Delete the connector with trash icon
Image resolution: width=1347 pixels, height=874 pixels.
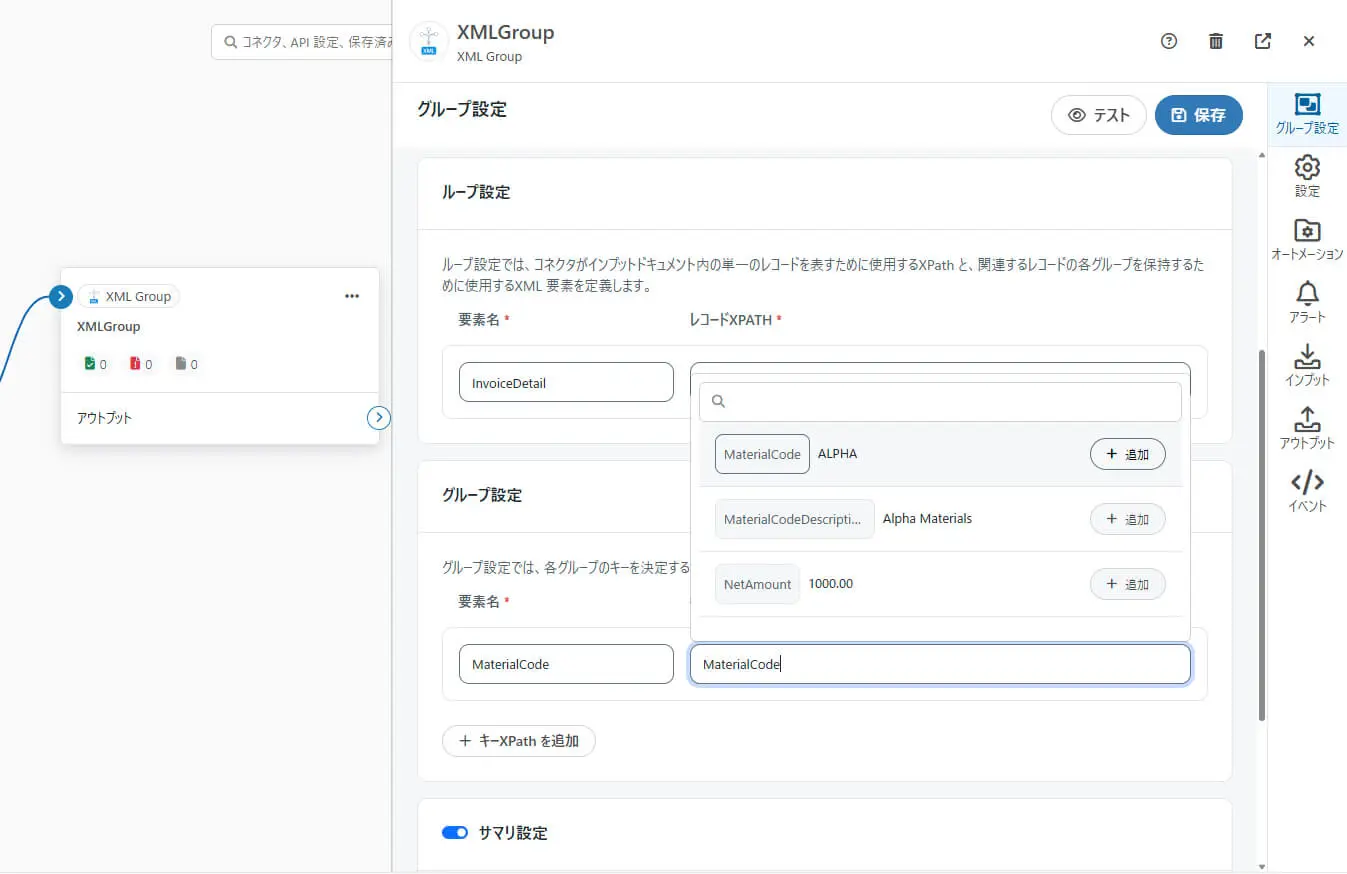(1216, 41)
